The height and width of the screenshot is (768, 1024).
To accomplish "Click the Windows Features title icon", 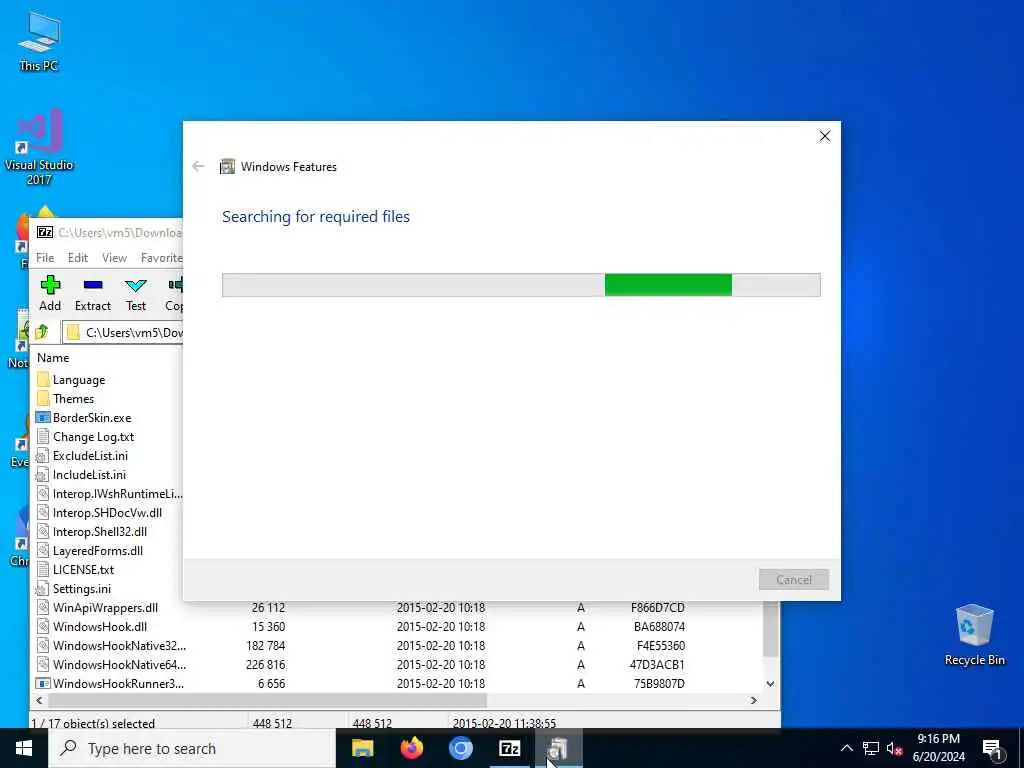I will pos(227,167).
